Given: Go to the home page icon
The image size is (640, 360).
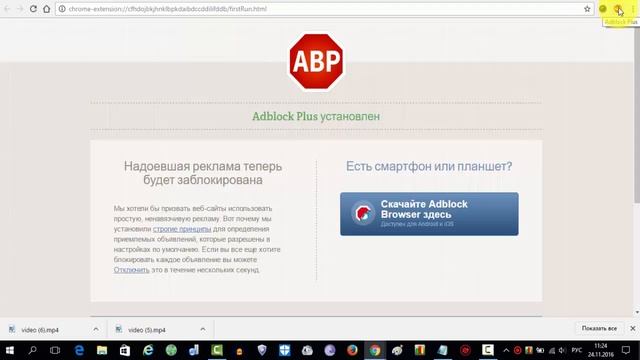Looking at the screenshot, I should click(47, 9).
